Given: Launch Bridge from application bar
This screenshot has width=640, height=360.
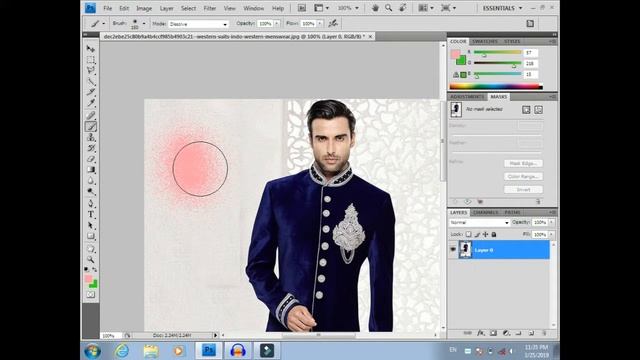Looking at the screenshot, I should pyautogui.click(x=302, y=8).
